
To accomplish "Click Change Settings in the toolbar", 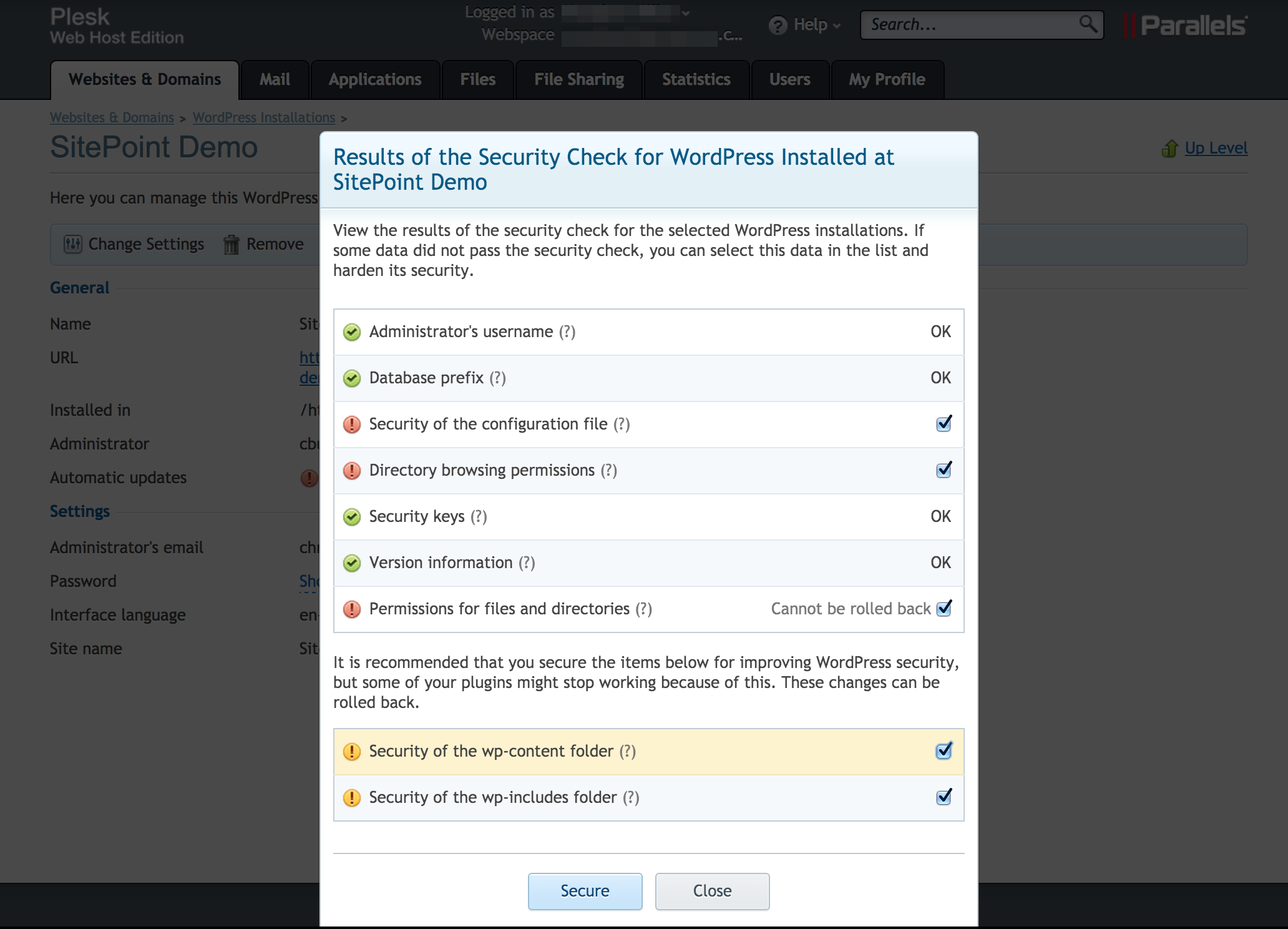I will point(134,244).
